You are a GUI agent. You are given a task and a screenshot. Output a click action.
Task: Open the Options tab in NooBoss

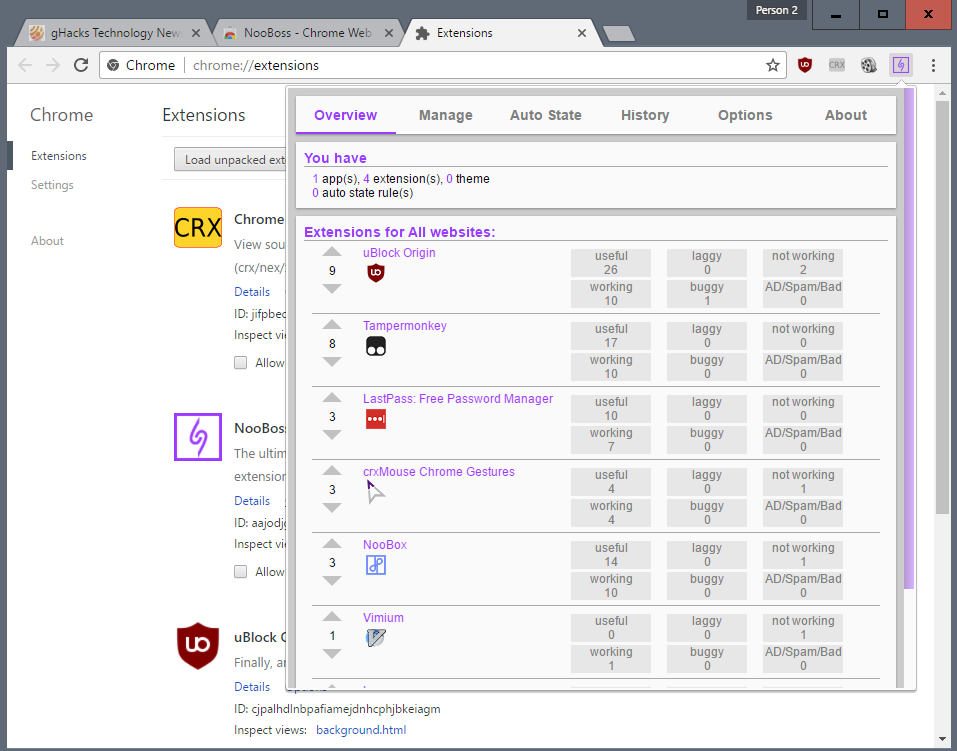745,115
